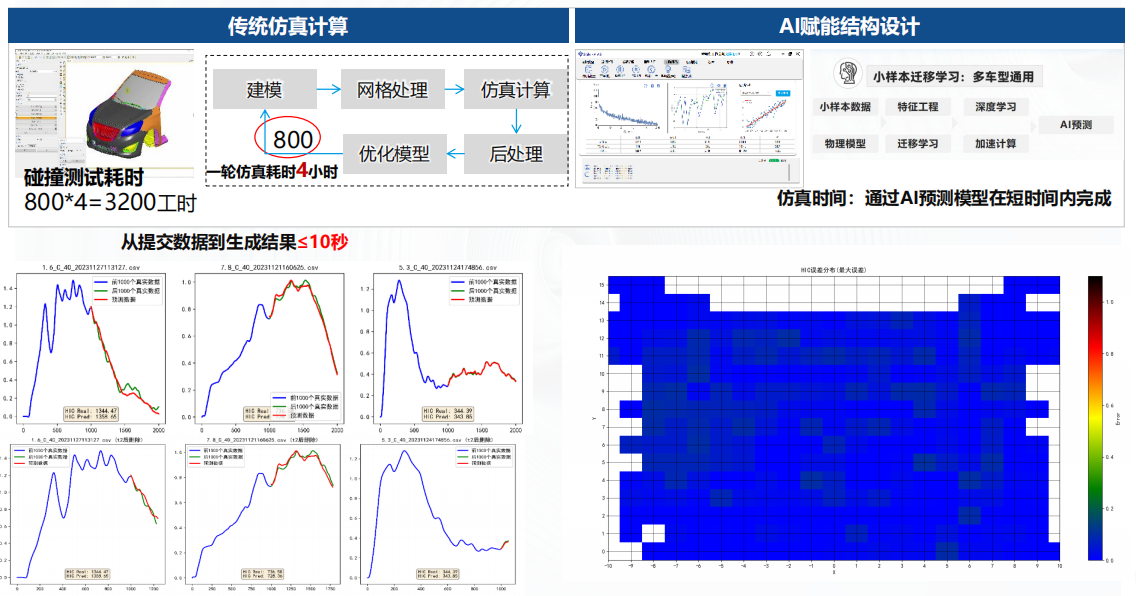
Task: Click the 后处理 step box
Action: pos(515,153)
